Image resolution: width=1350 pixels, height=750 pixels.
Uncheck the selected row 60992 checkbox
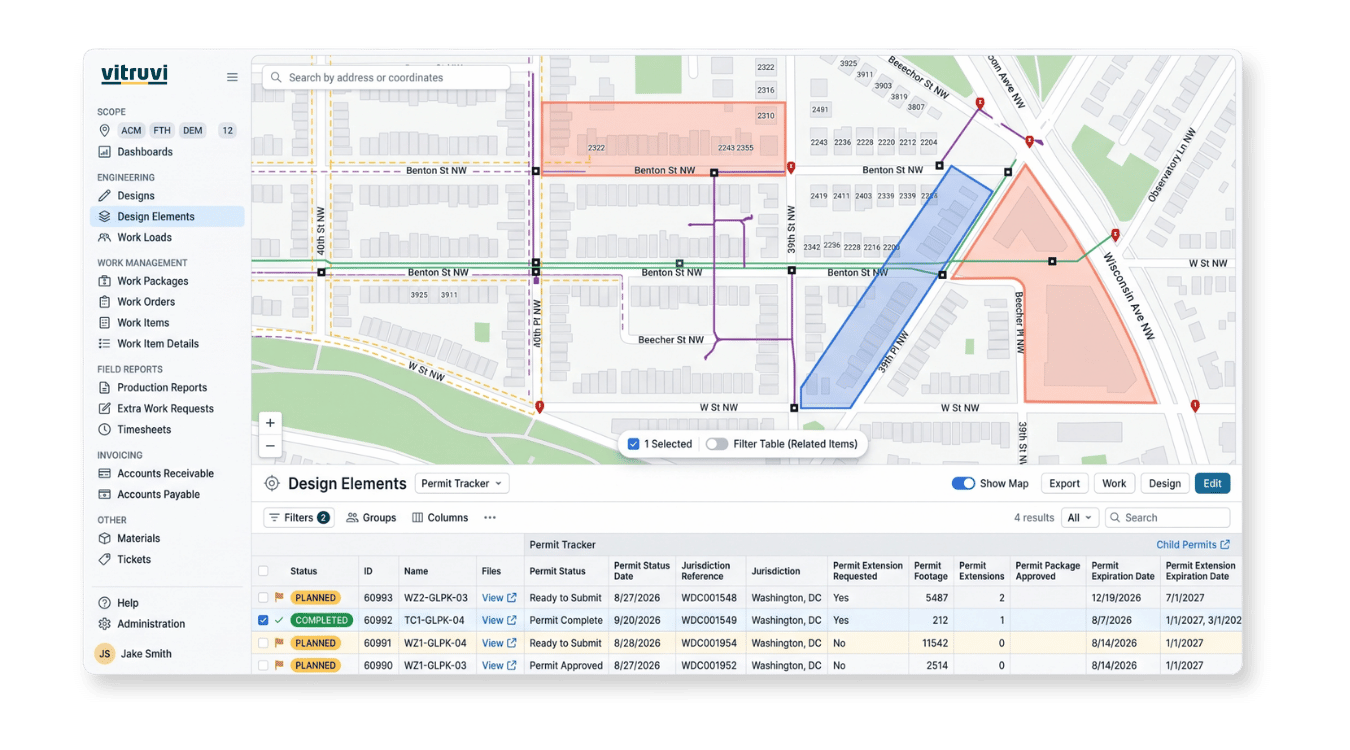coord(263,620)
